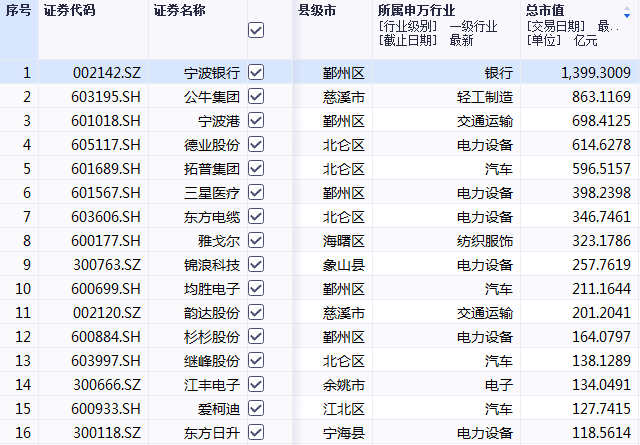This screenshot has width=640, height=445.
Task: Click the 县级市 column header
Action: click(x=317, y=10)
